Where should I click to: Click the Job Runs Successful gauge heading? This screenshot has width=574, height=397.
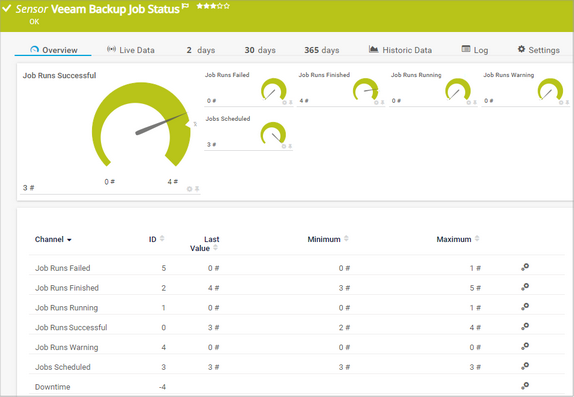coord(60,75)
